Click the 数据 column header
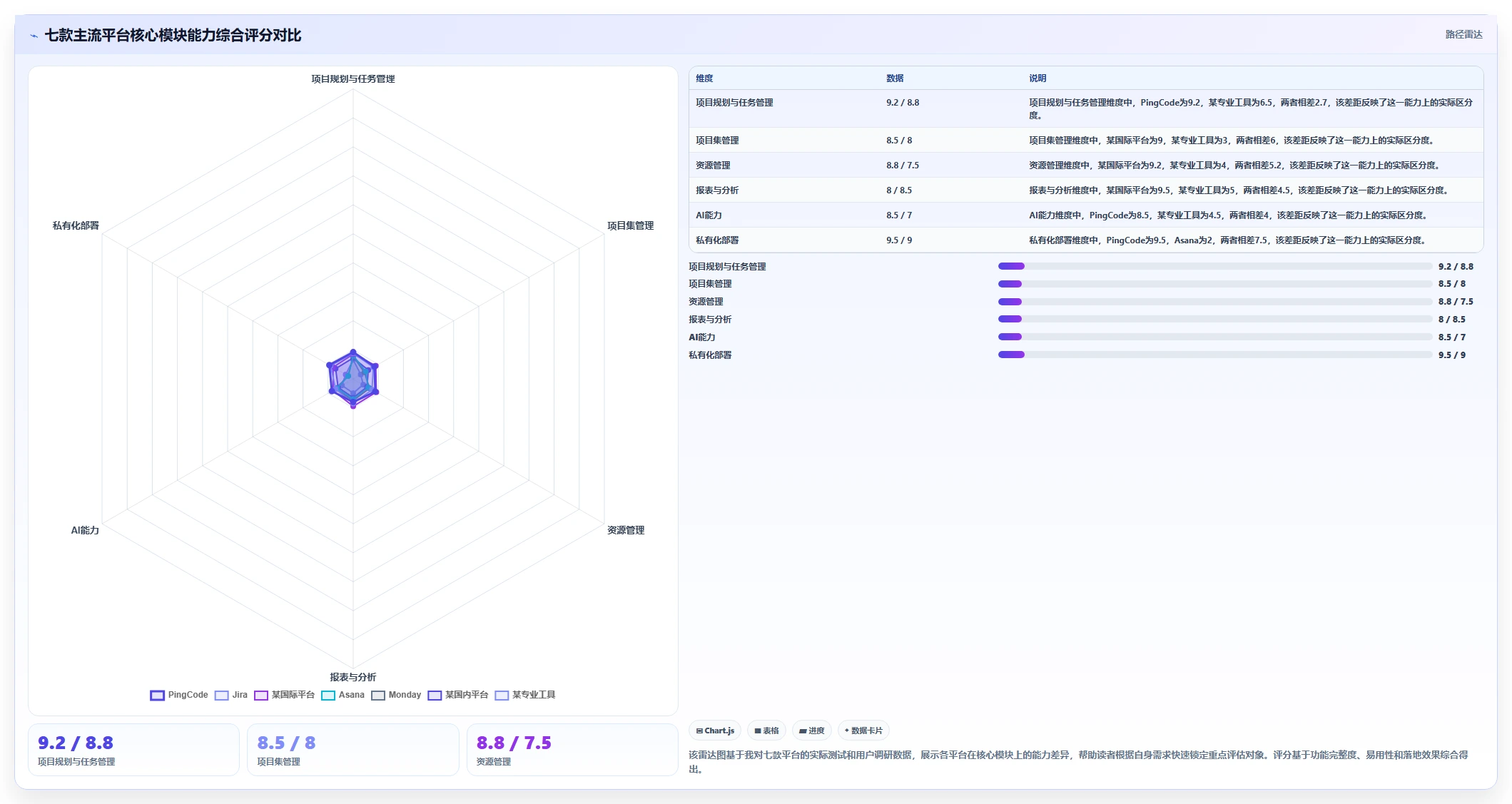Image resolution: width=1512 pixels, height=804 pixels. pyautogui.click(x=895, y=78)
